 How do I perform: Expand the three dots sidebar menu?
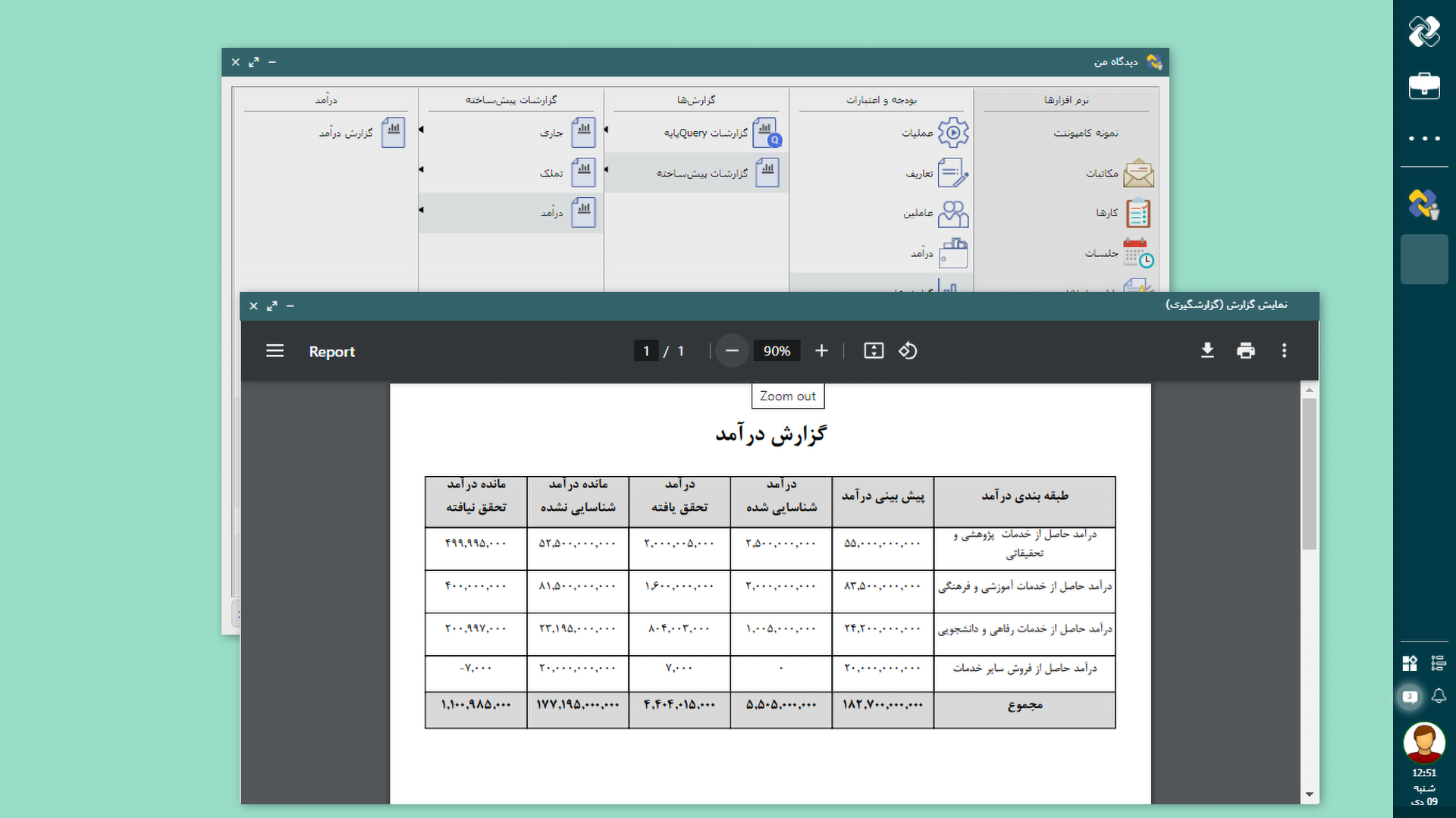[1423, 138]
